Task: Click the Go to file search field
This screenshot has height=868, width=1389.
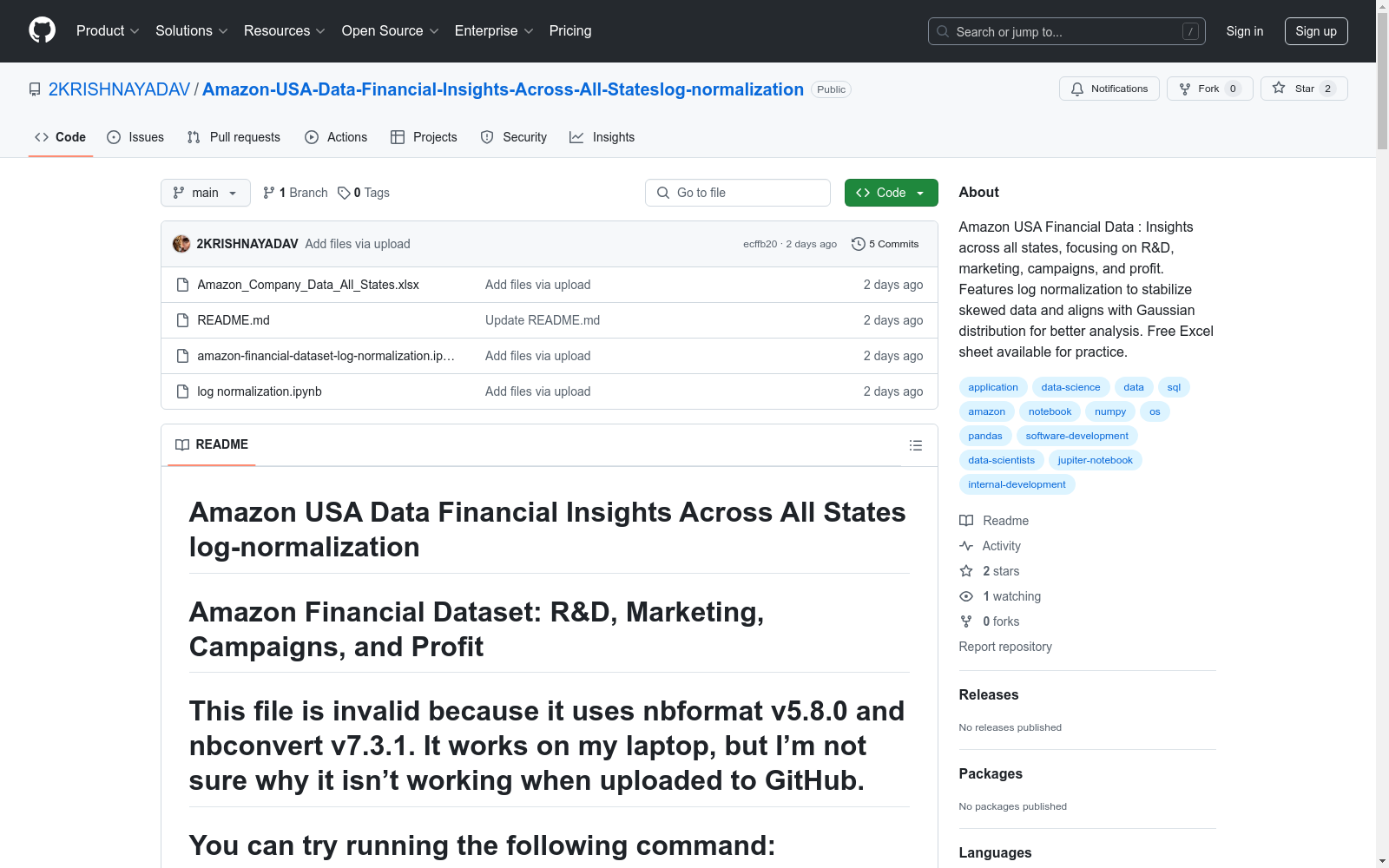Action: (738, 193)
